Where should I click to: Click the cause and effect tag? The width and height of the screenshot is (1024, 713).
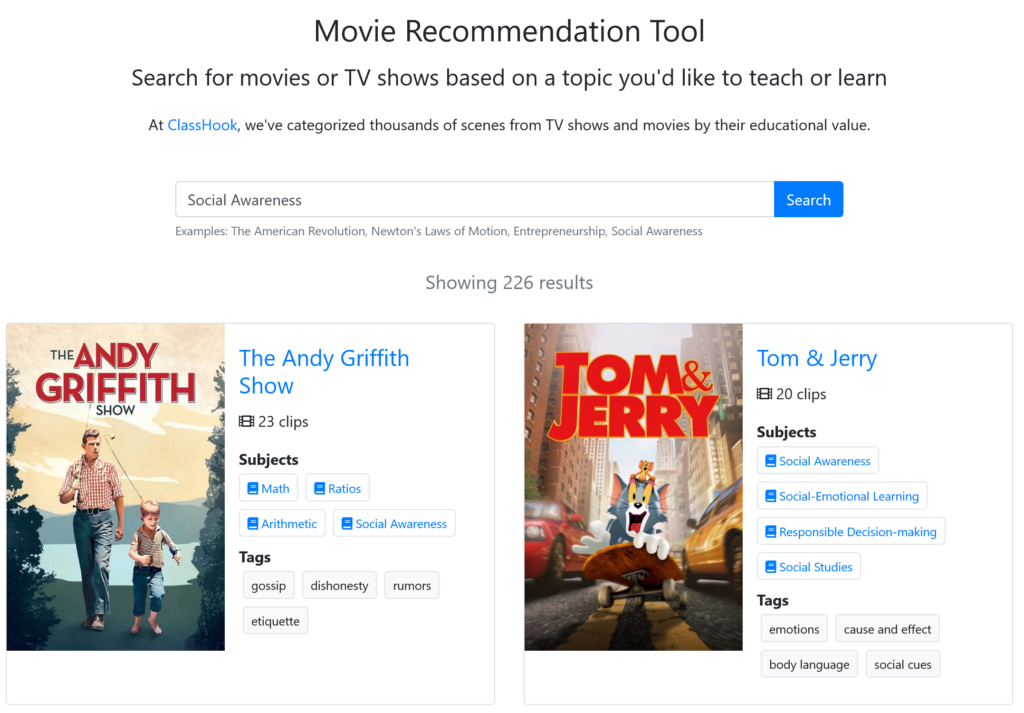[887, 628]
